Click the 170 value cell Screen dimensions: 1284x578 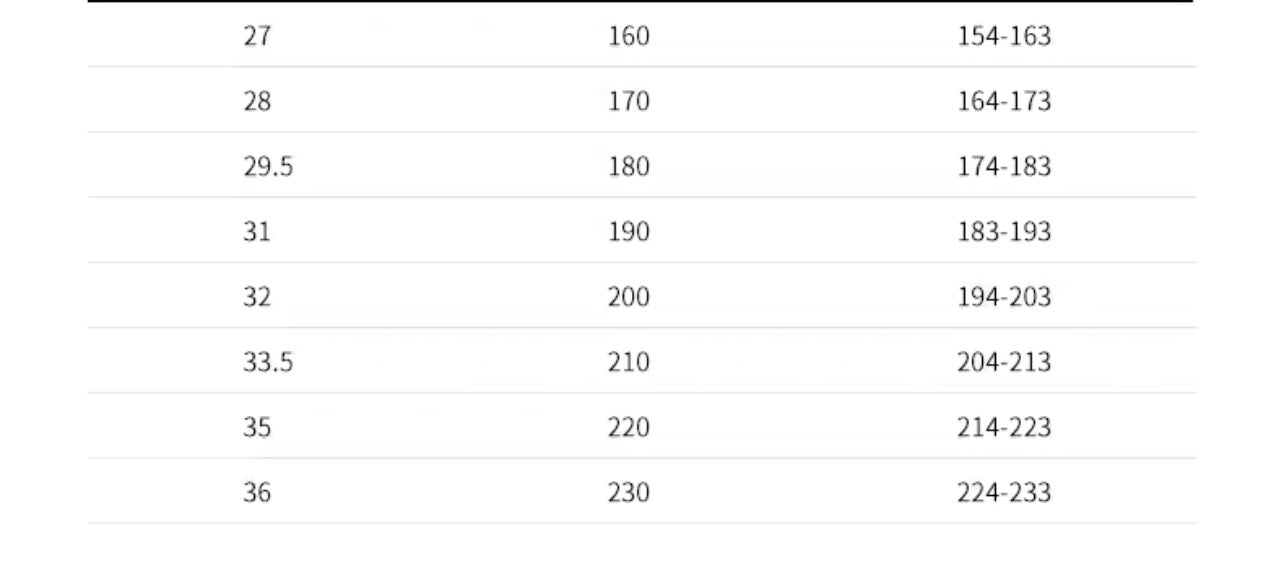point(628,101)
